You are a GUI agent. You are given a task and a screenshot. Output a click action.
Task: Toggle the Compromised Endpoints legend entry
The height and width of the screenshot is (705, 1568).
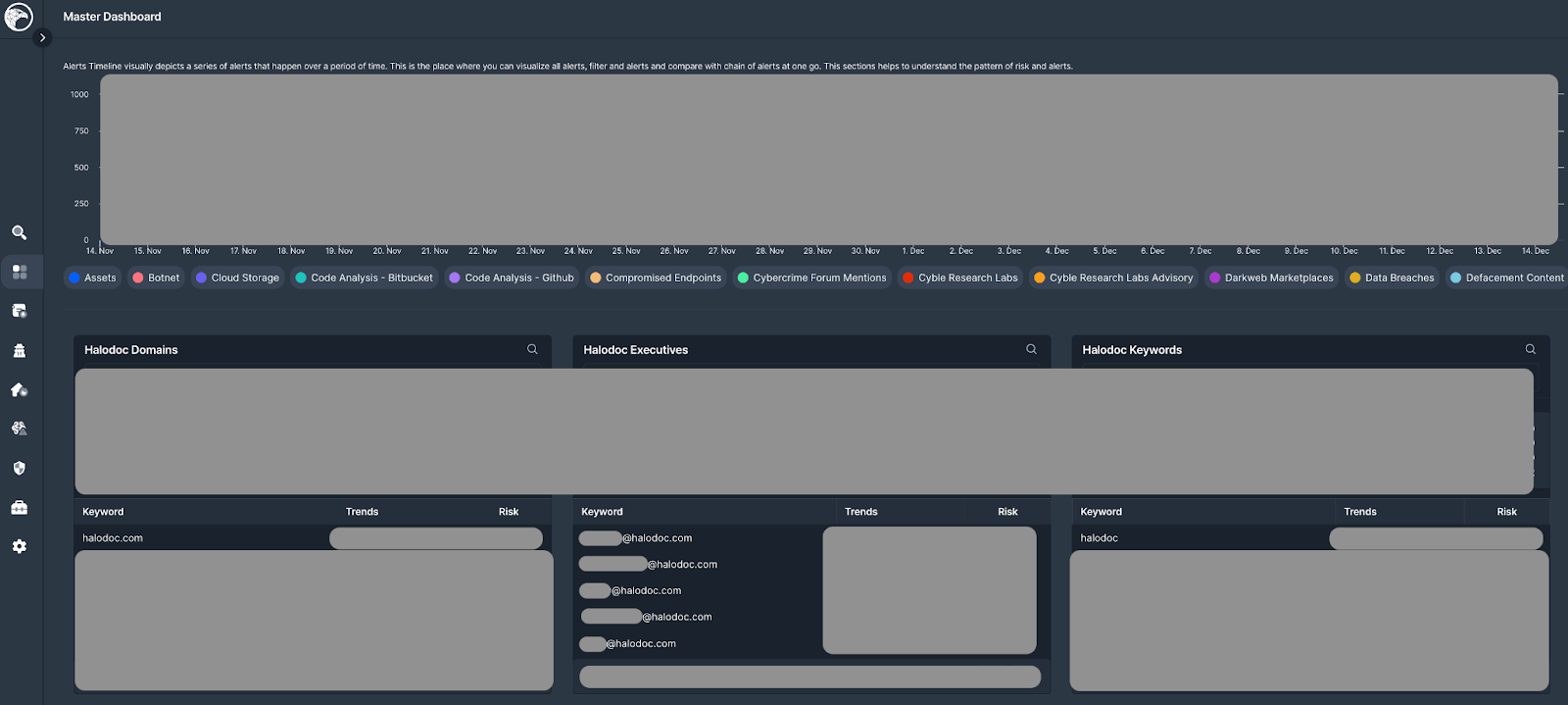point(656,277)
